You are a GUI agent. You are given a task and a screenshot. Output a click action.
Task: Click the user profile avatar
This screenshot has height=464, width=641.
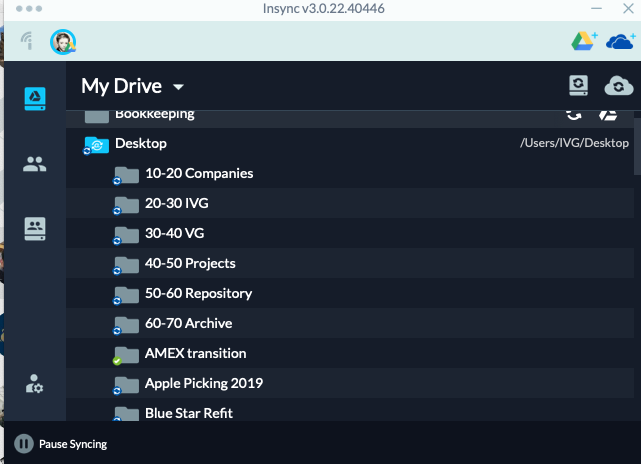pyautogui.click(x=63, y=42)
